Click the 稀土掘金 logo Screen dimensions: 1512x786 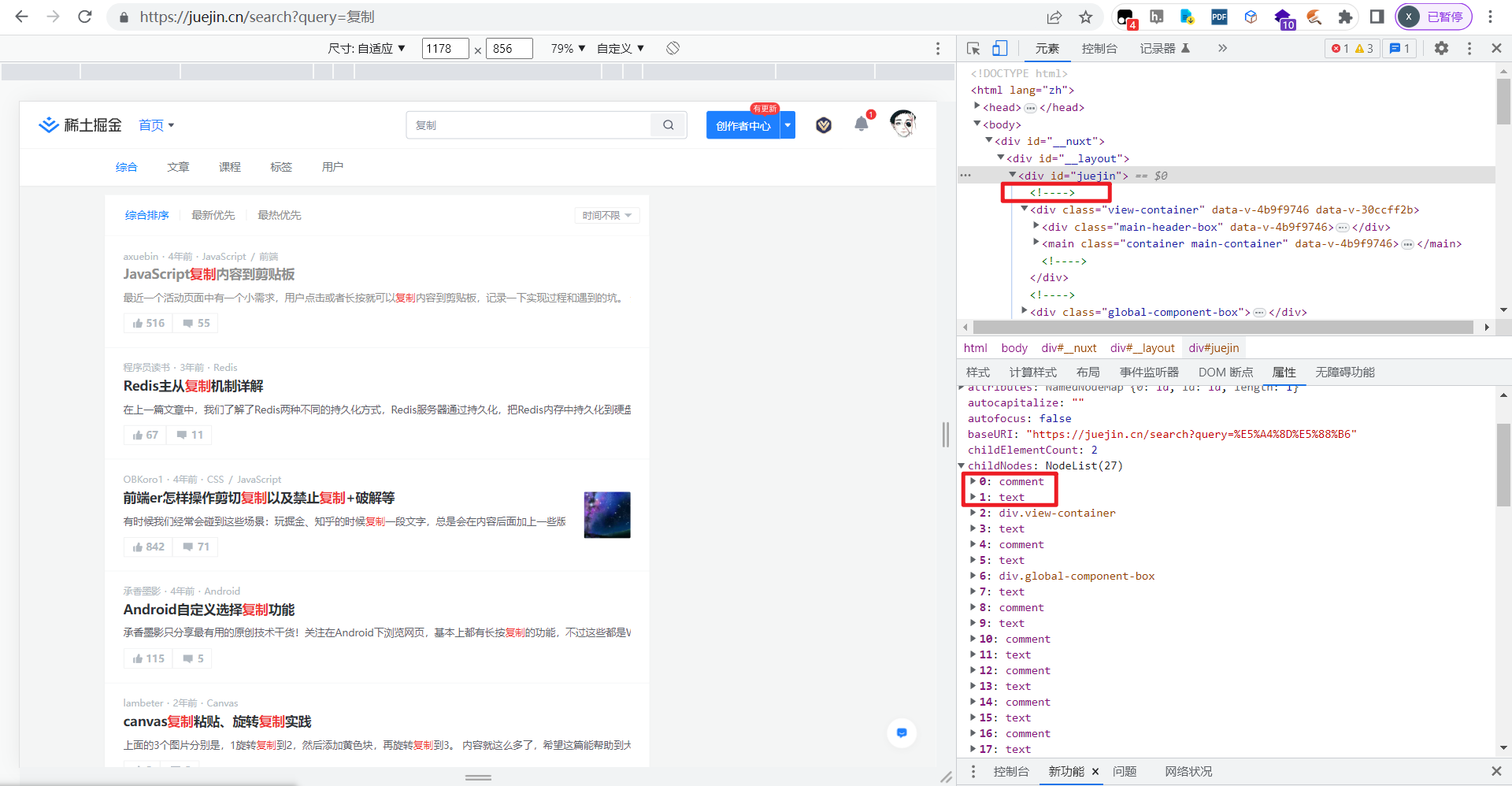80,125
